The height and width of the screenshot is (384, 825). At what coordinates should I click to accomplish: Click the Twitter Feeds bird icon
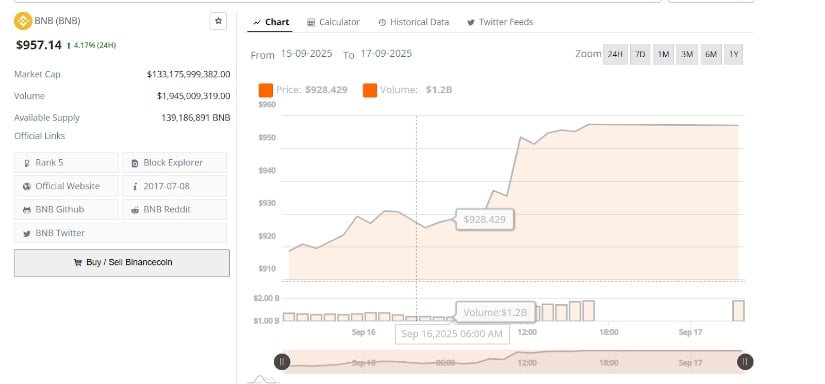coord(471,22)
